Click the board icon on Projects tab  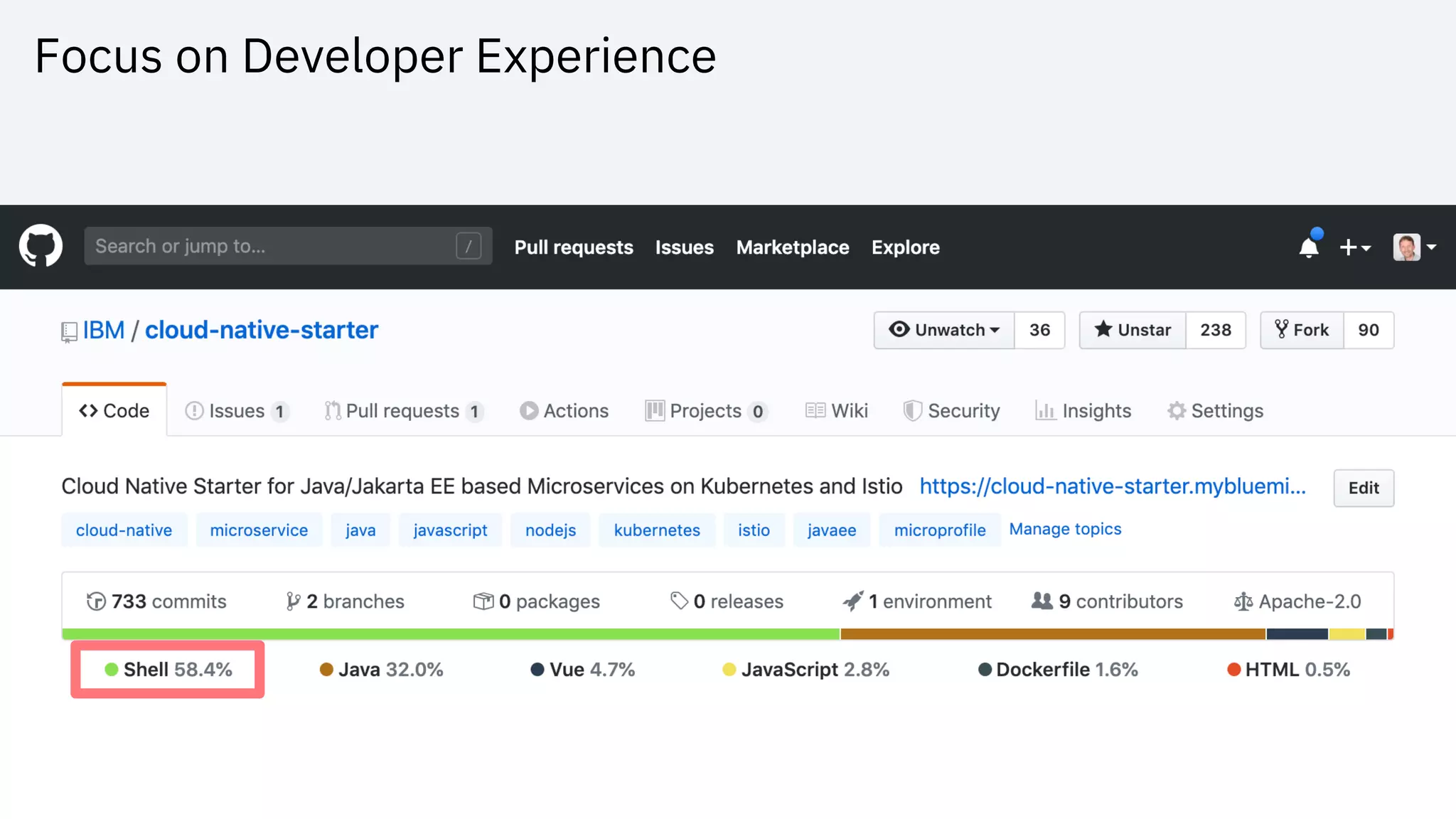(x=654, y=411)
